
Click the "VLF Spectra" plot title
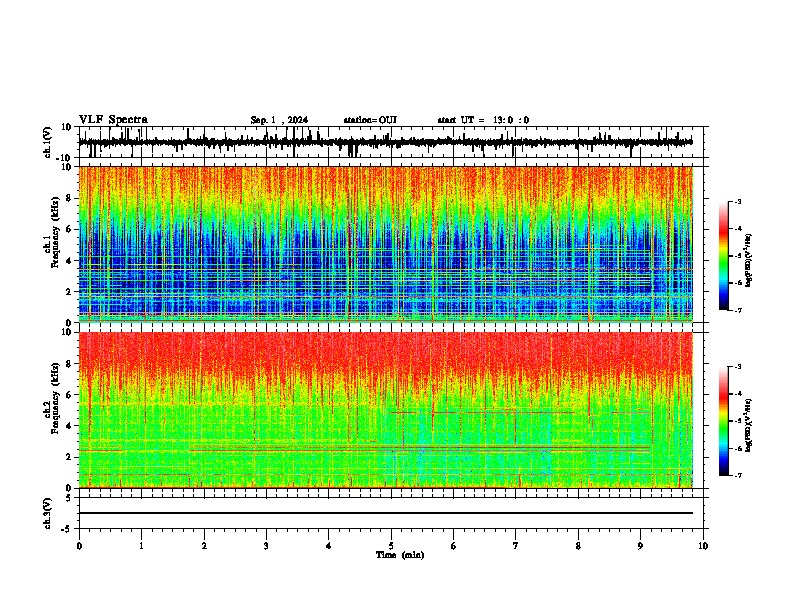point(113,120)
